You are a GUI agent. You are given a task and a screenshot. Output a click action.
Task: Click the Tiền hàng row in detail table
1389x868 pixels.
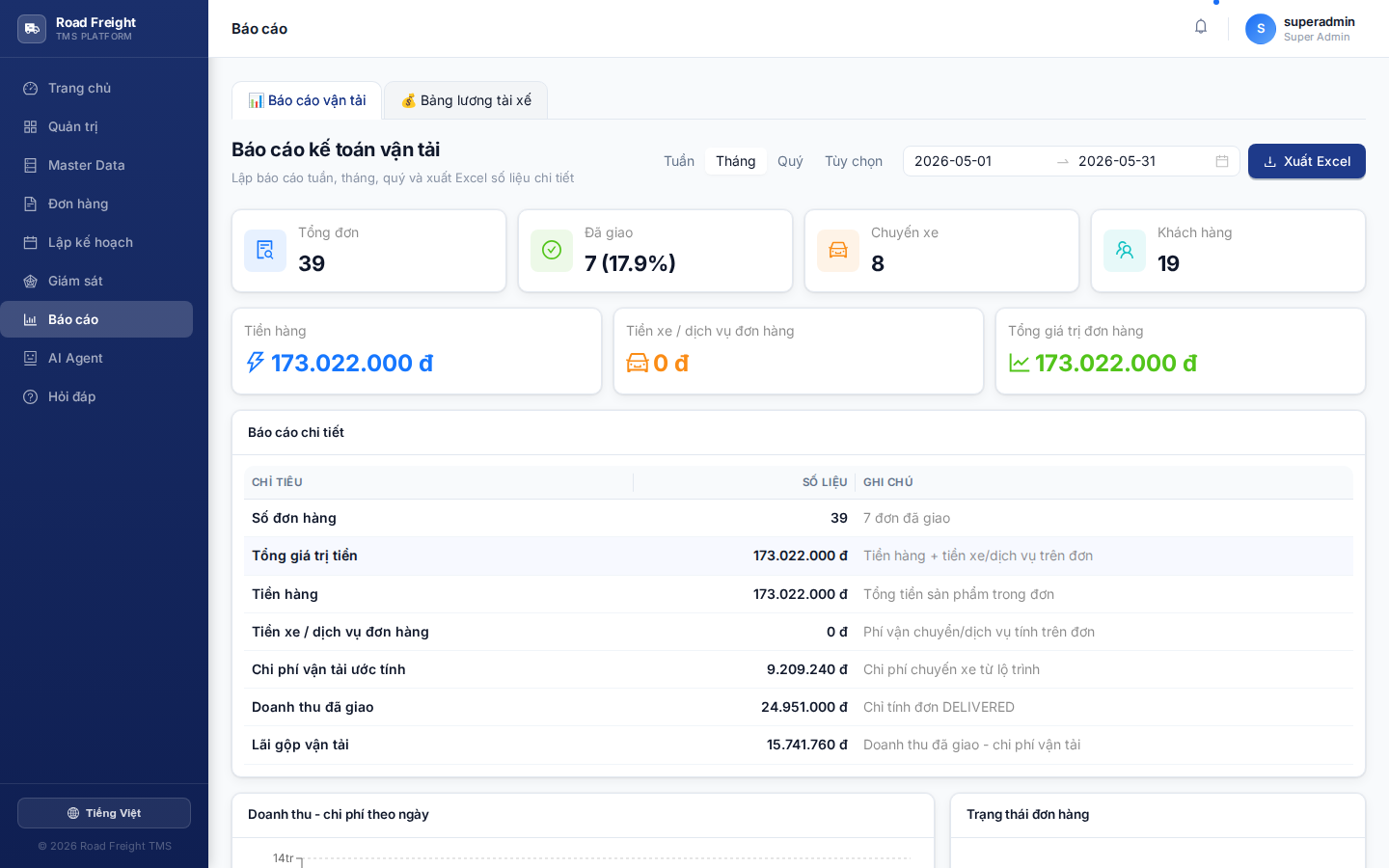coord(799,594)
